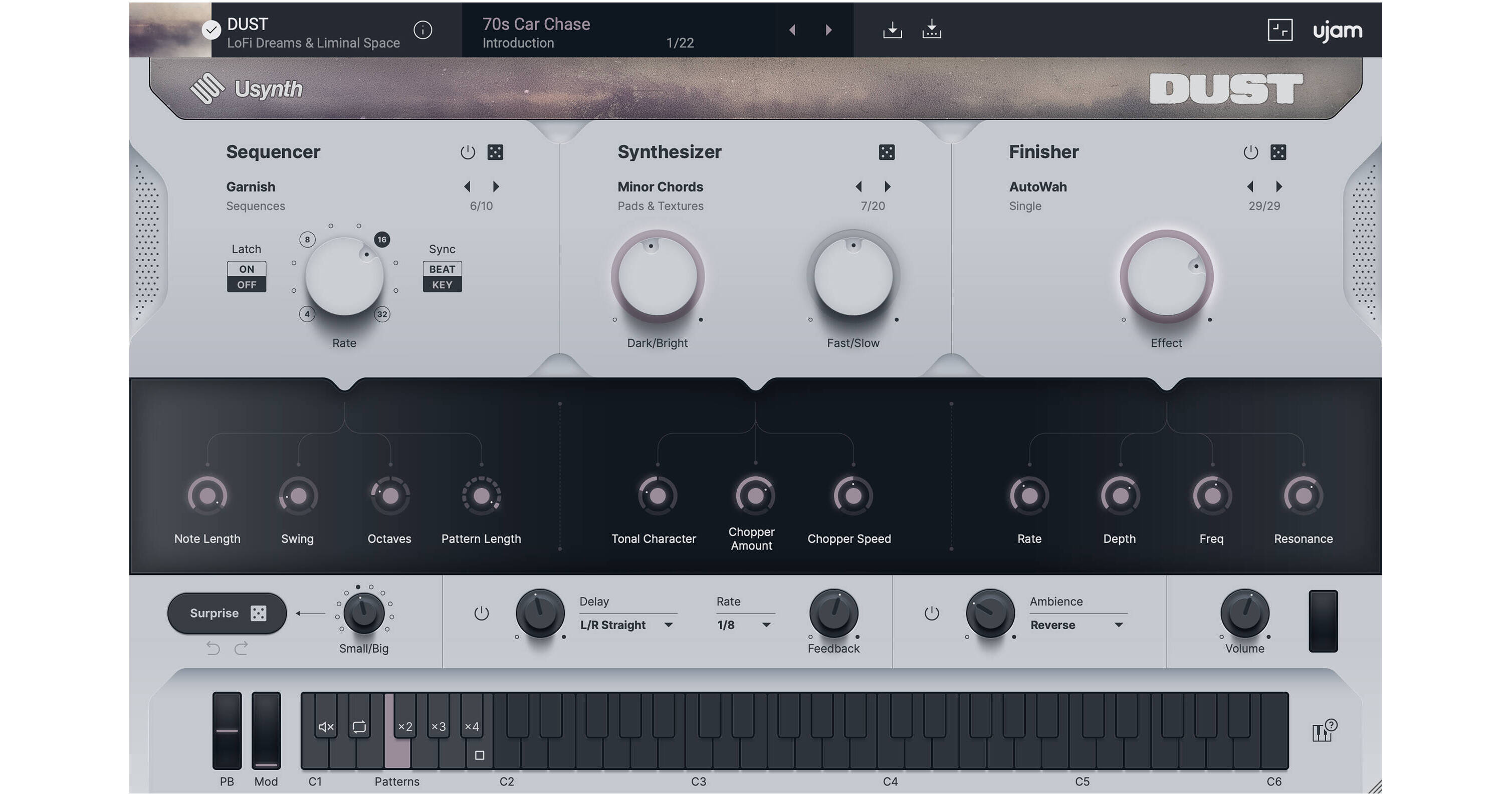Click the Volume knob

pyautogui.click(x=1244, y=613)
